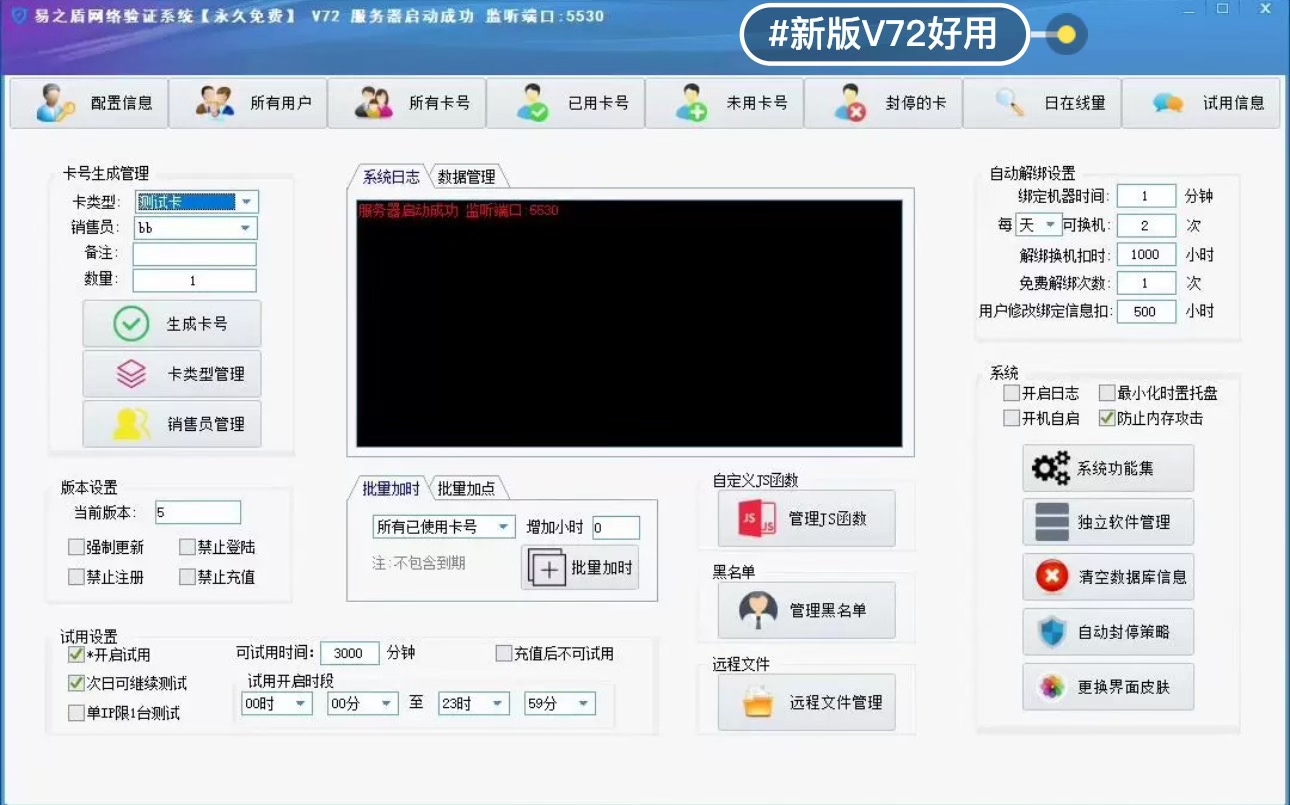Click green checkmark icon on 生成卡号
Viewport: 1290px width, 805px height.
click(131, 324)
